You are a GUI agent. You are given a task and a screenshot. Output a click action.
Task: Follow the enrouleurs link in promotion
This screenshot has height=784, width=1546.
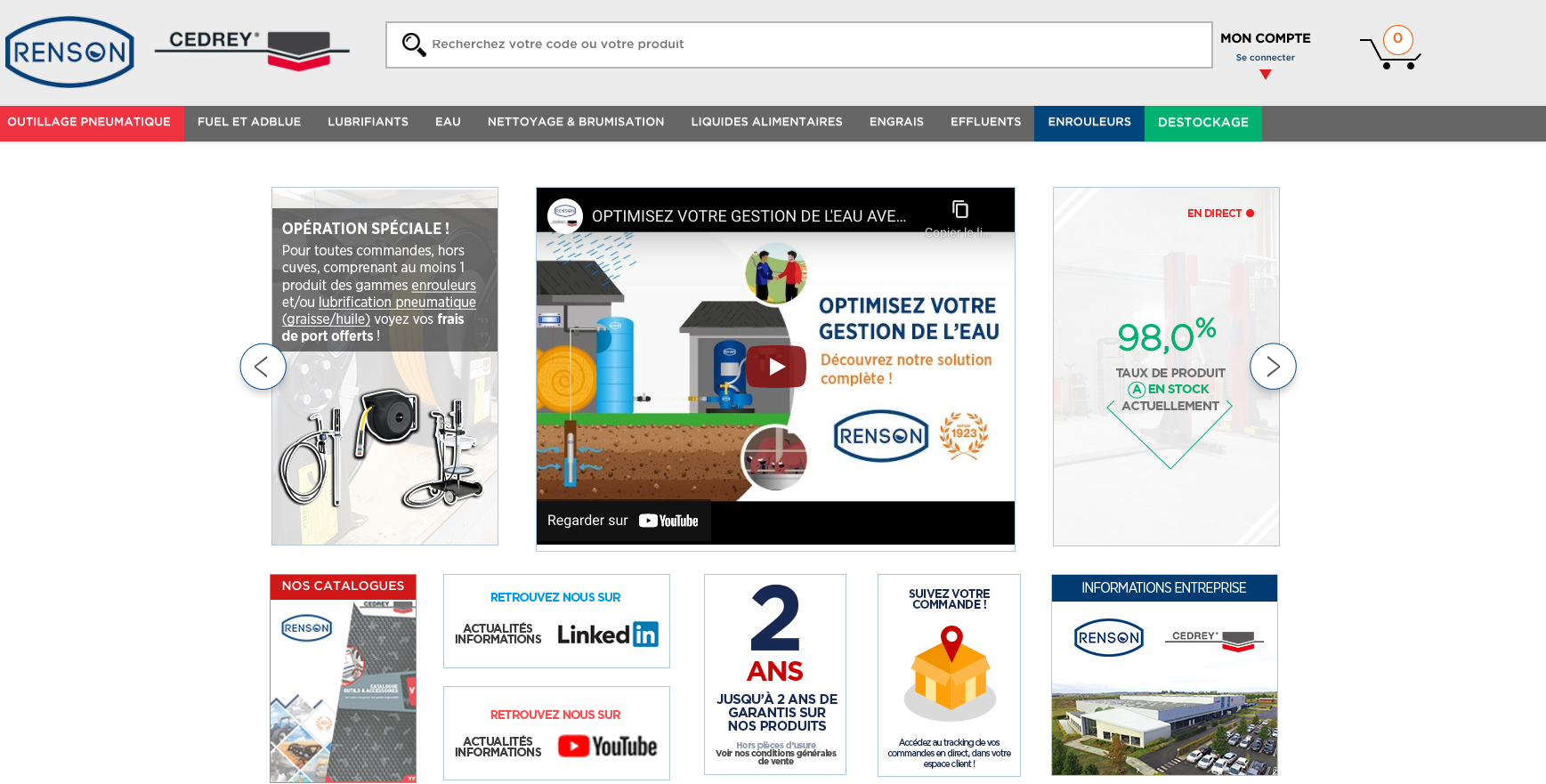[443, 286]
